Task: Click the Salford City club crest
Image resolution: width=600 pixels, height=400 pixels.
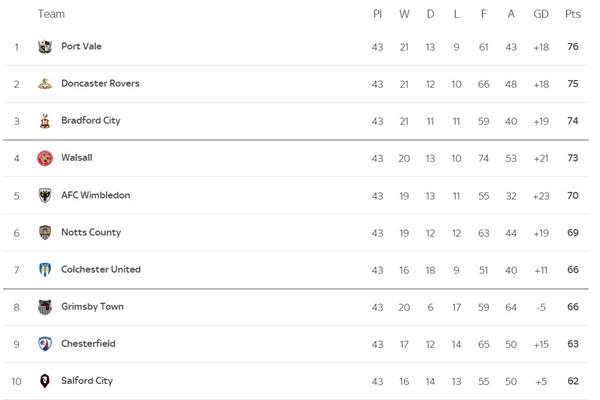Action: (45, 381)
